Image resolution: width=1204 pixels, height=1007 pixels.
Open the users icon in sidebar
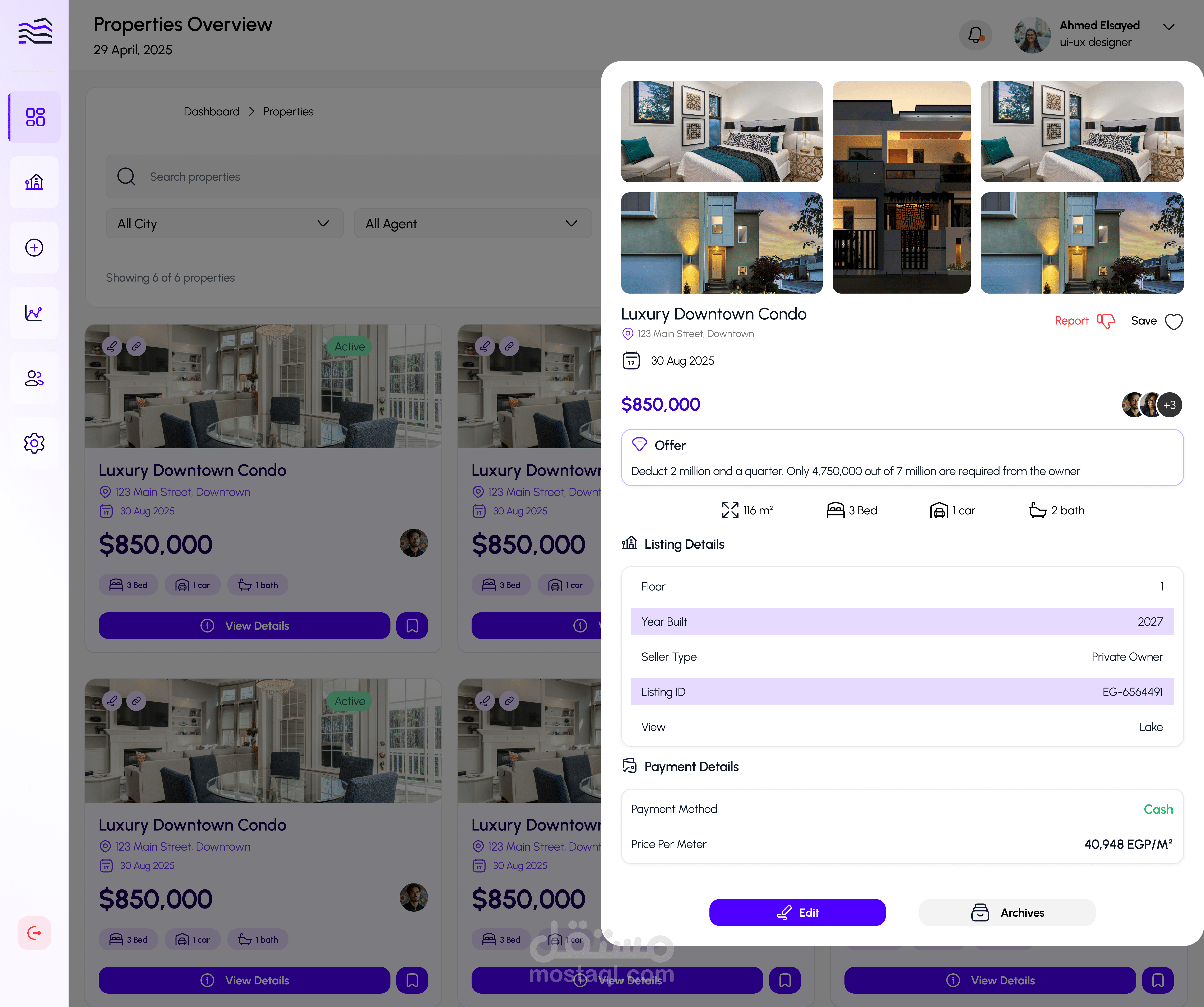(x=34, y=378)
